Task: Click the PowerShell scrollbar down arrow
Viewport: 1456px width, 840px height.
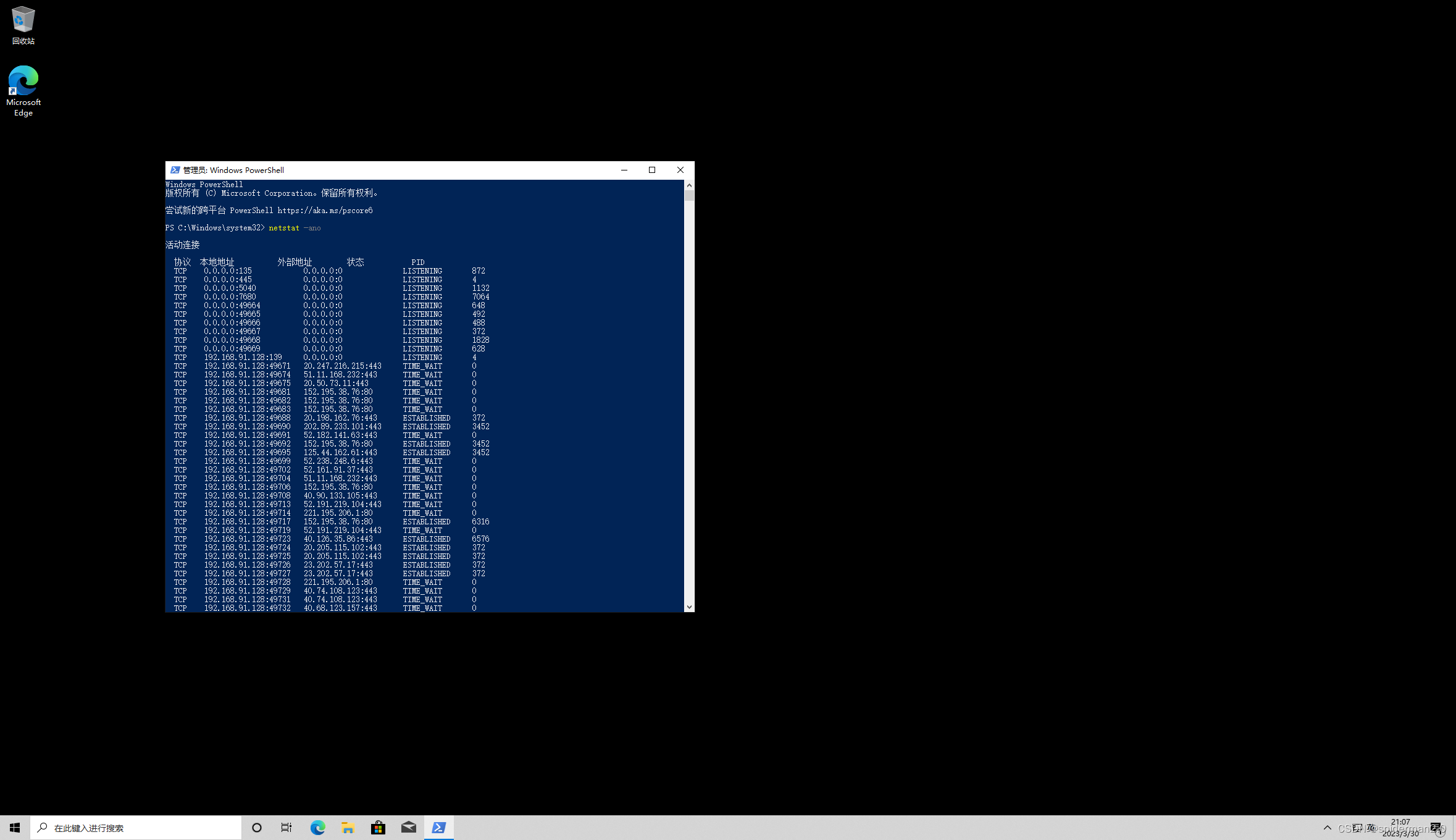Action: (x=689, y=607)
